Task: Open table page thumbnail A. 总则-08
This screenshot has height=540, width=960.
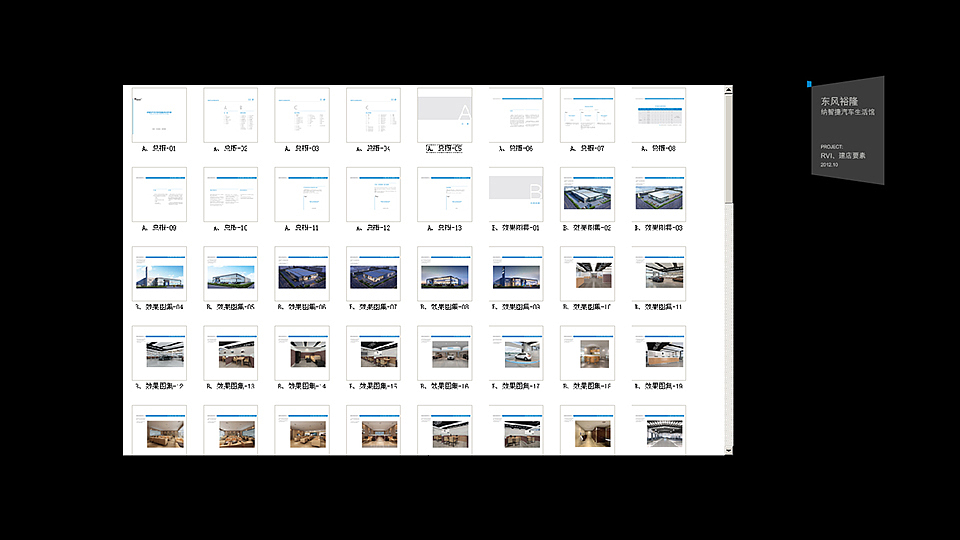Action: [x=659, y=115]
